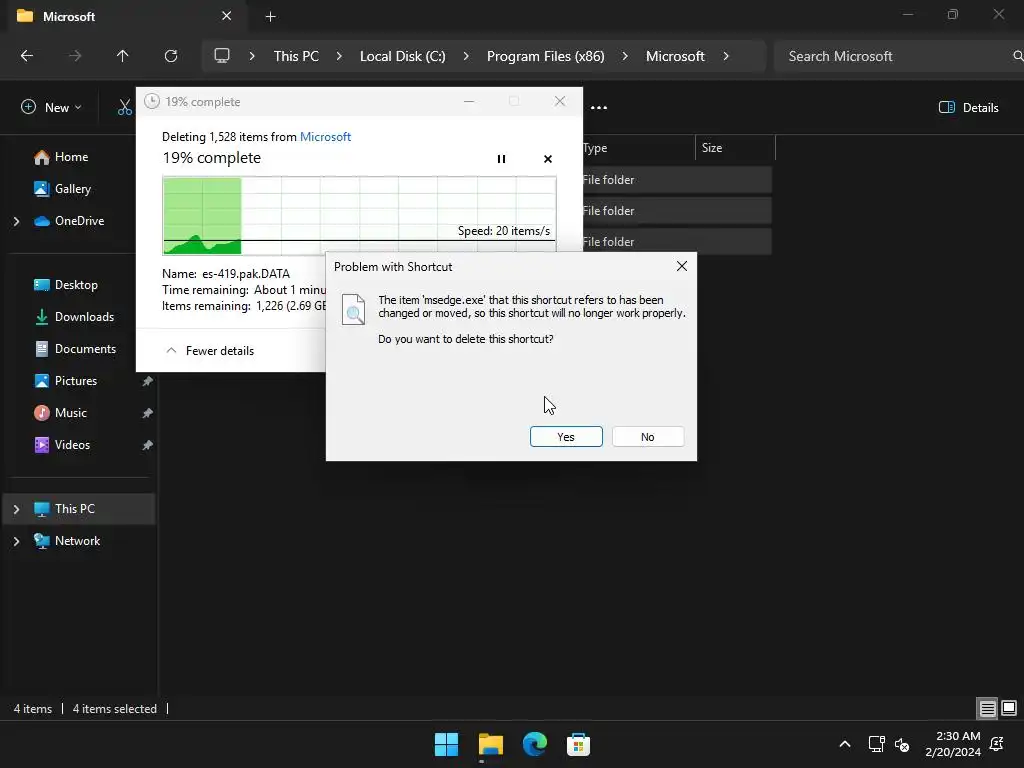The height and width of the screenshot is (768, 1024).
Task: Expand chevron after Microsoft in breadcrumb
Action: pyautogui.click(x=726, y=56)
